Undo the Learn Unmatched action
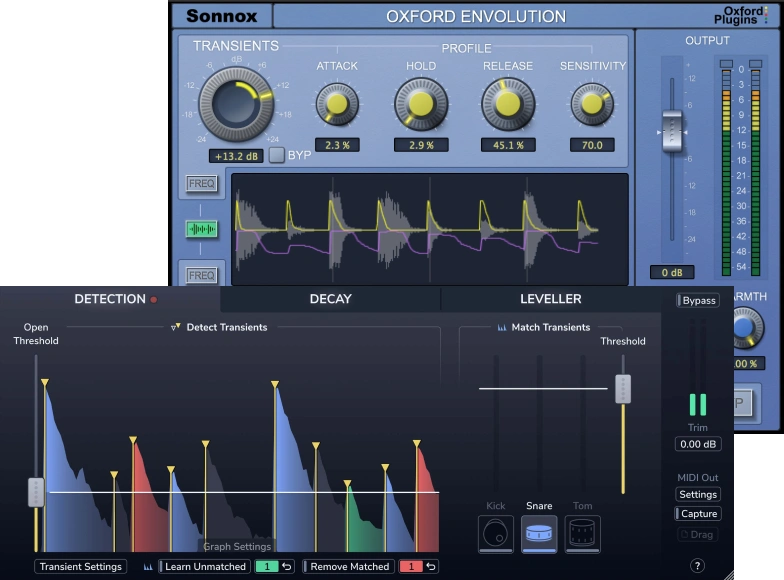This screenshot has width=784, height=580. (x=287, y=567)
